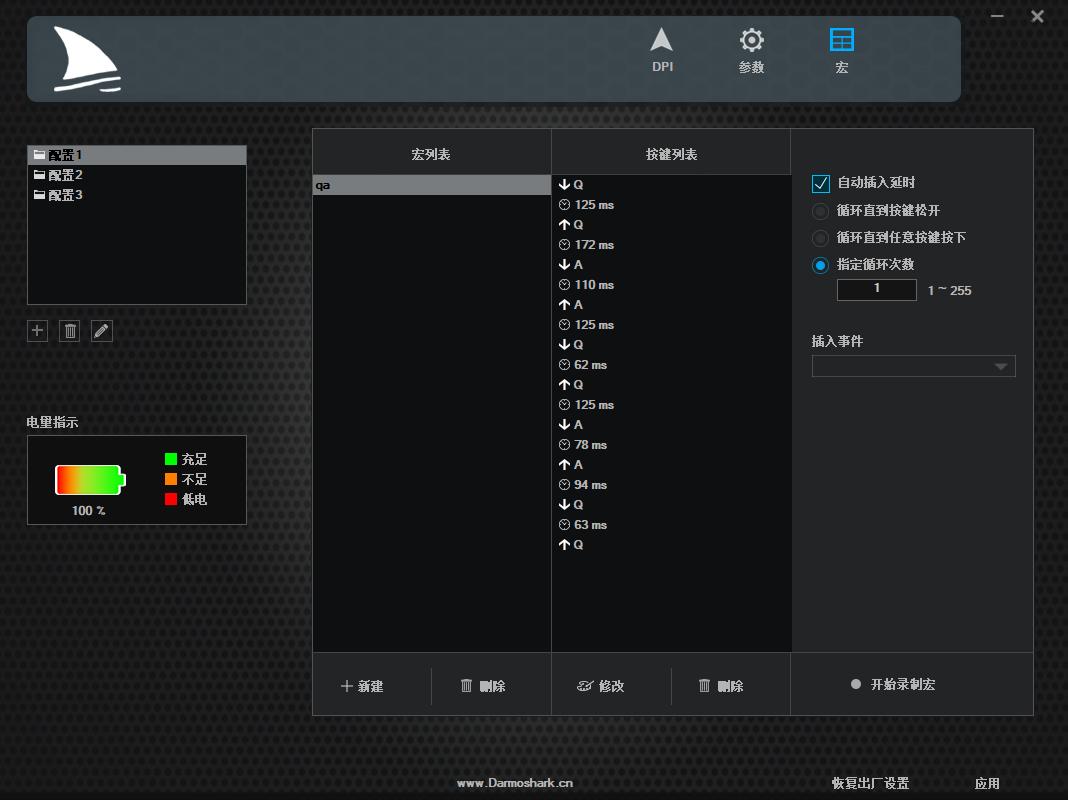Click the loop count input showing 1
Viewport: 1068px width, 800px height.
876,289
